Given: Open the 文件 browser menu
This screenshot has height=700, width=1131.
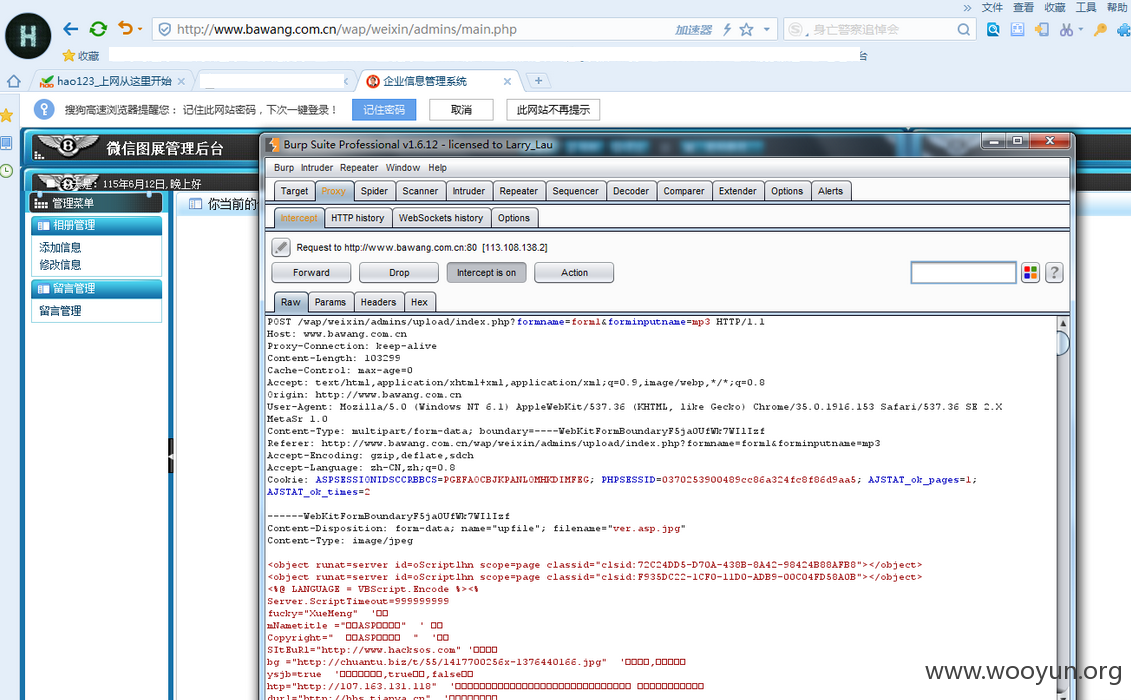Looking at the screenshot, I should point(993,7).
